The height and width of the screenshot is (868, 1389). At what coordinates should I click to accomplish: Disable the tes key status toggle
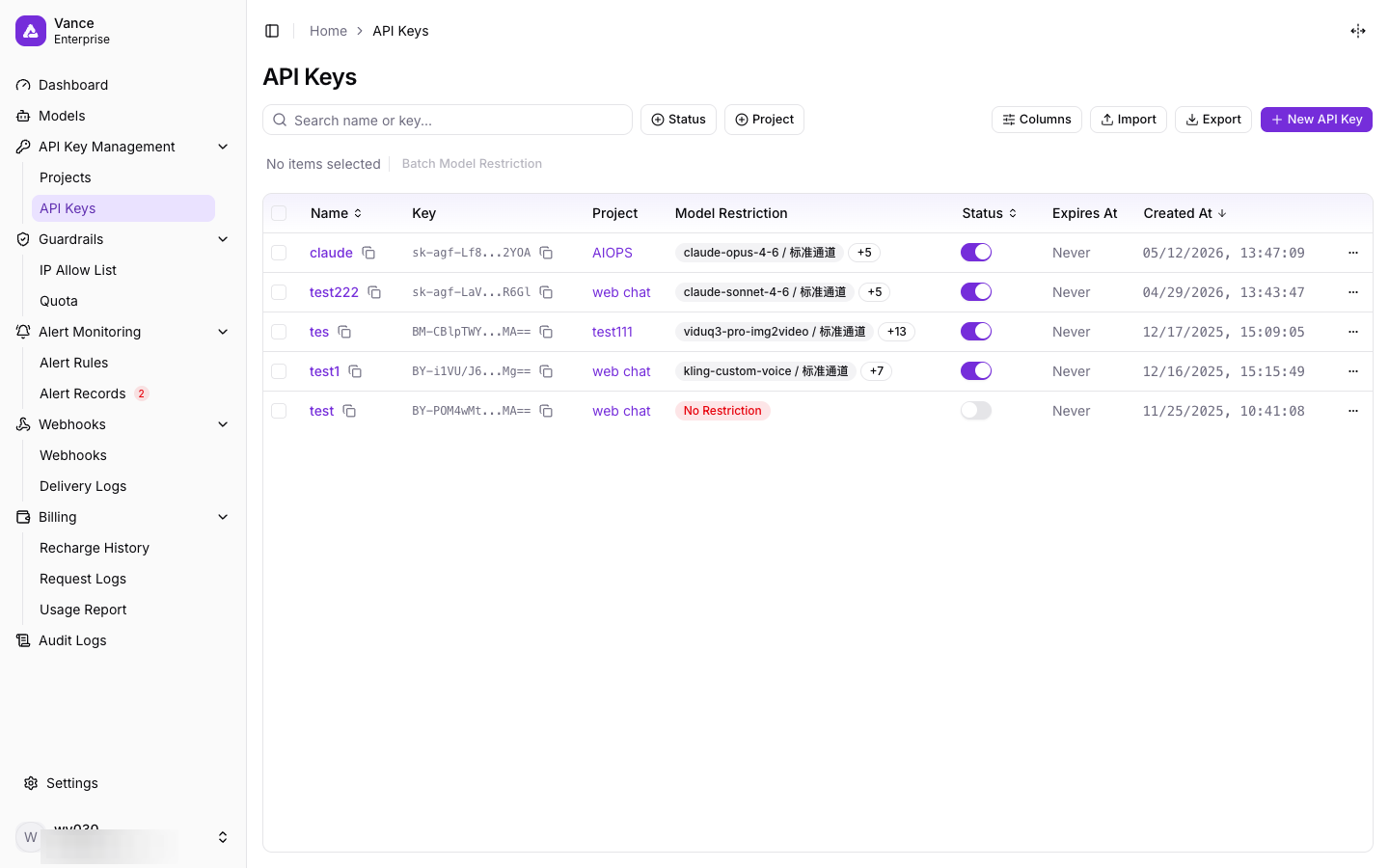tap(976, 332)
